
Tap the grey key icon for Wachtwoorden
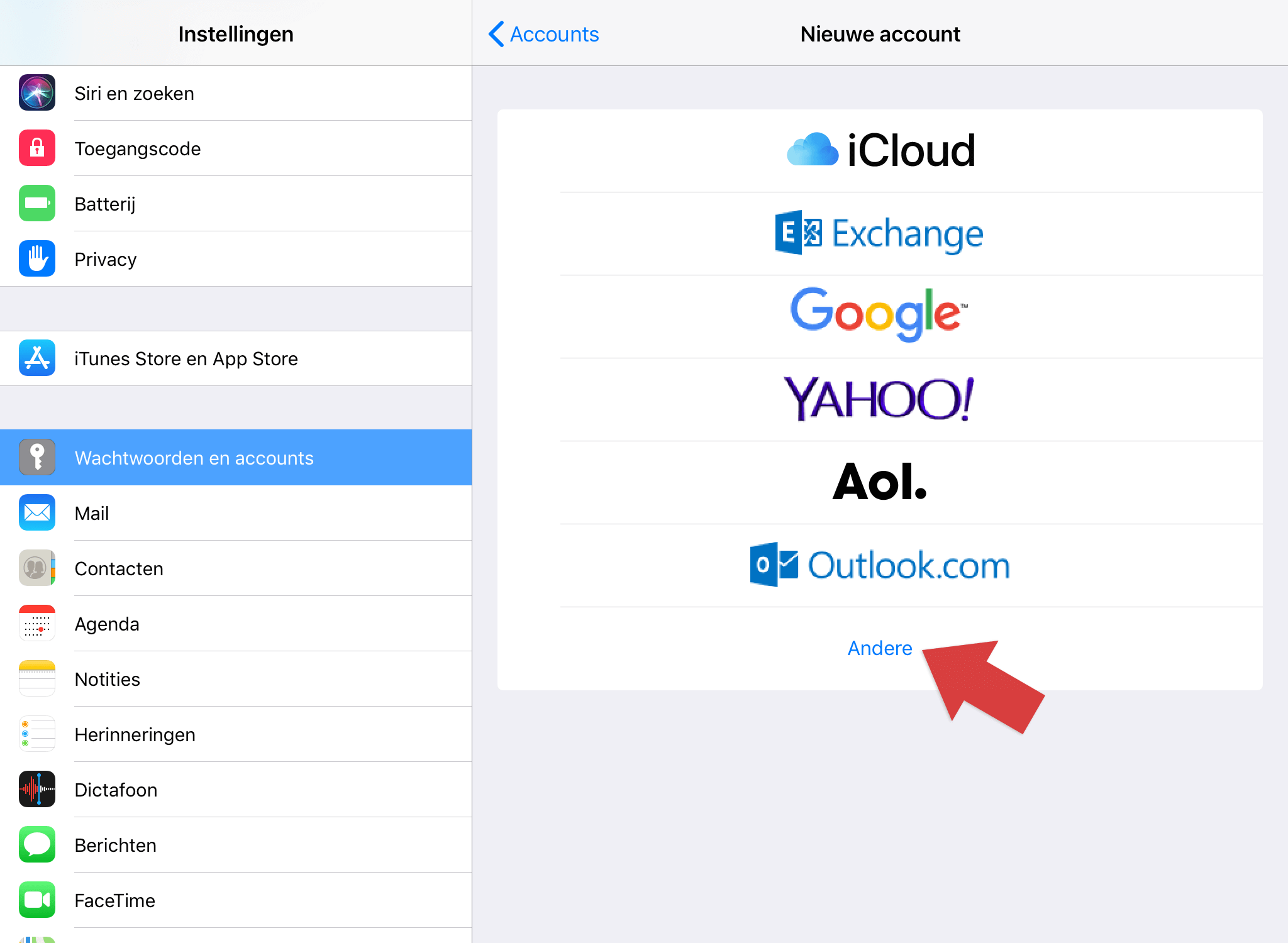[37, 458]
